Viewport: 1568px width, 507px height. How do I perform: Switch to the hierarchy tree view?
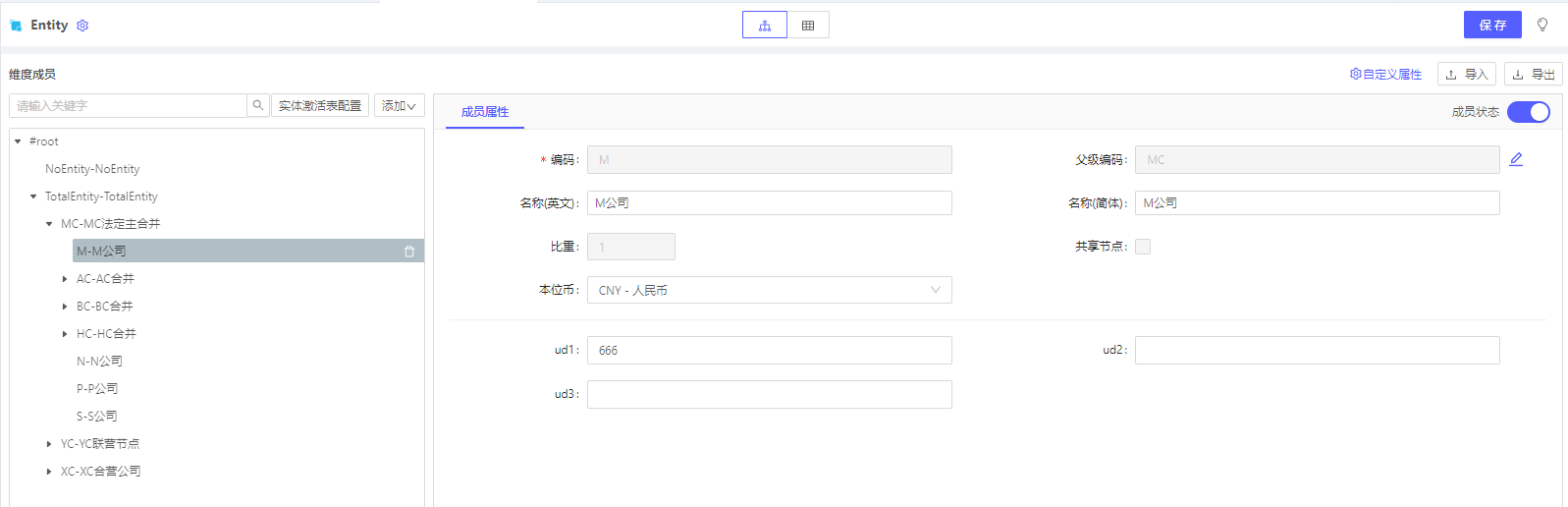[x=764, y=26]
